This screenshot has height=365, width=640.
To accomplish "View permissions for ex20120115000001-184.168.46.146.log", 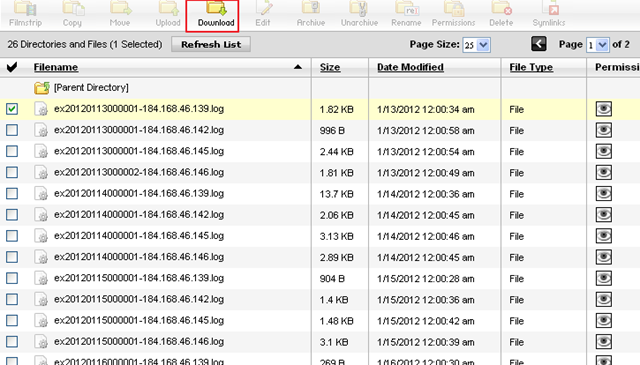I will pyautogui.click(x=604, y=342).
